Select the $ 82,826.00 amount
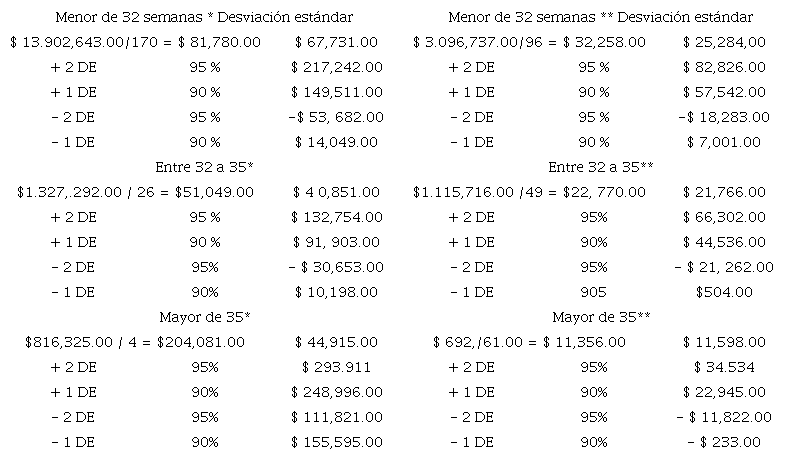Image resolution: width=801 pixels, height=458 pixels. point(725,68)
